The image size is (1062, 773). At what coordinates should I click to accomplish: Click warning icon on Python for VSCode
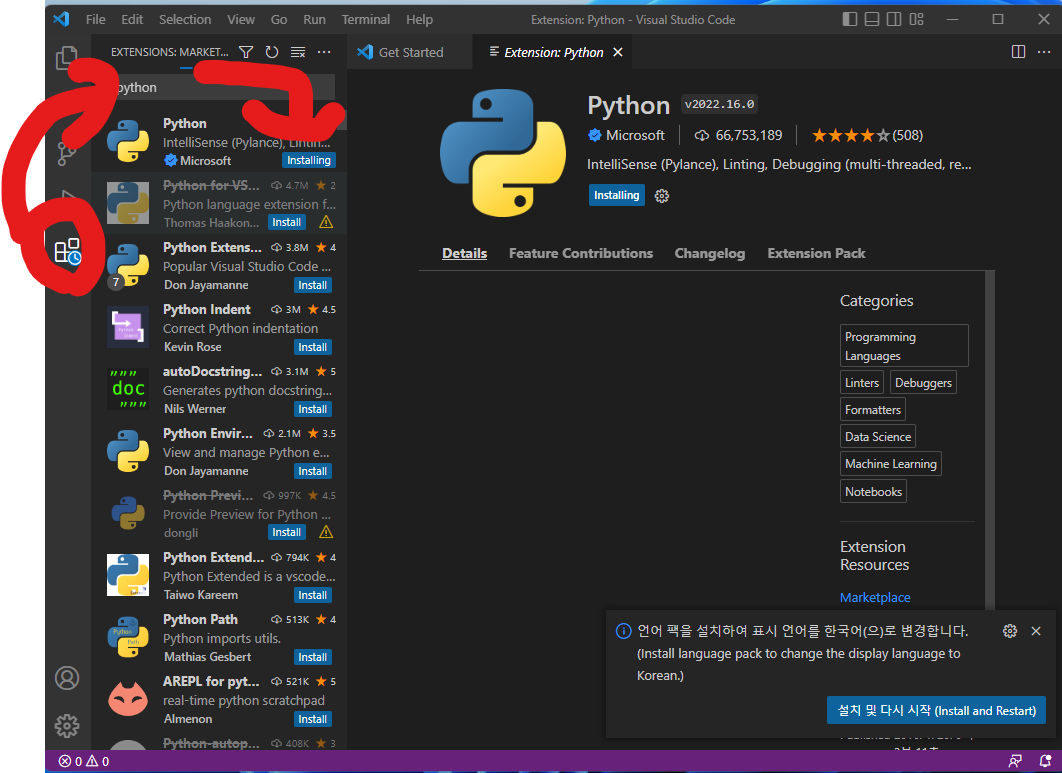pyautogui.click(x=326, y=222)
